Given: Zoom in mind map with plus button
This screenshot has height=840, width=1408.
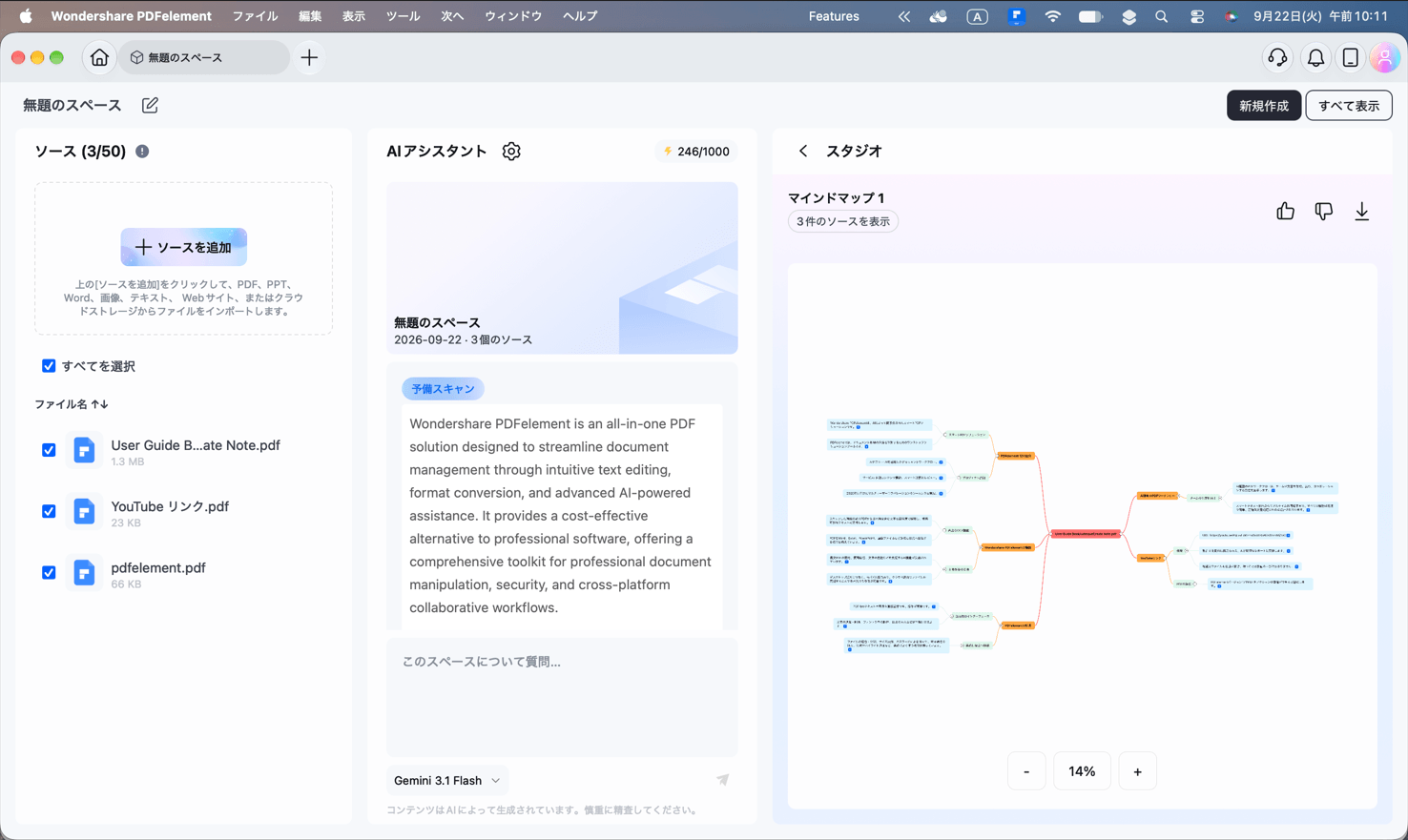Looking at the screenshot, I should tap(1137, 771).
